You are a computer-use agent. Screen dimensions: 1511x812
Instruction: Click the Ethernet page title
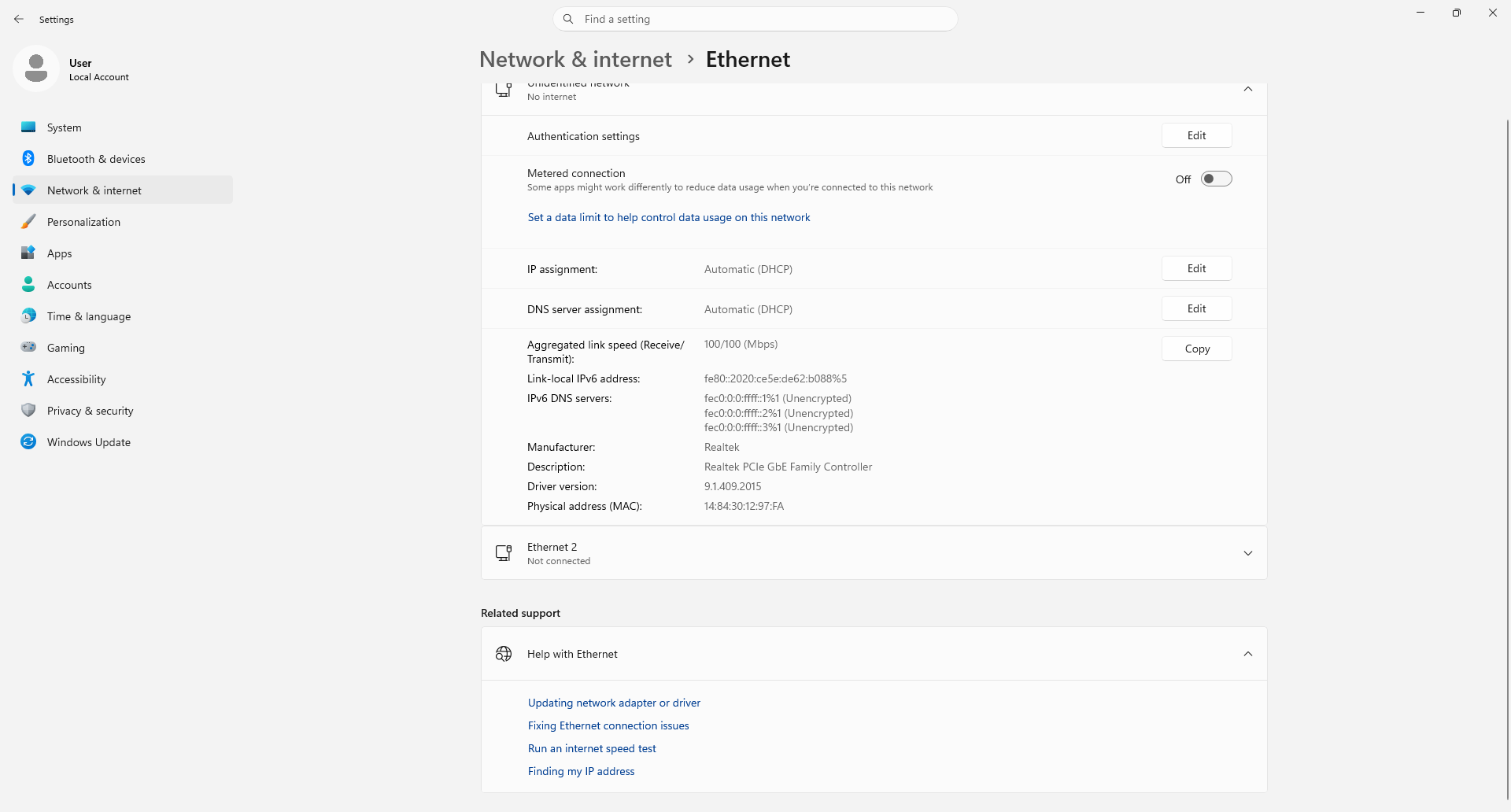pos(748,59)
